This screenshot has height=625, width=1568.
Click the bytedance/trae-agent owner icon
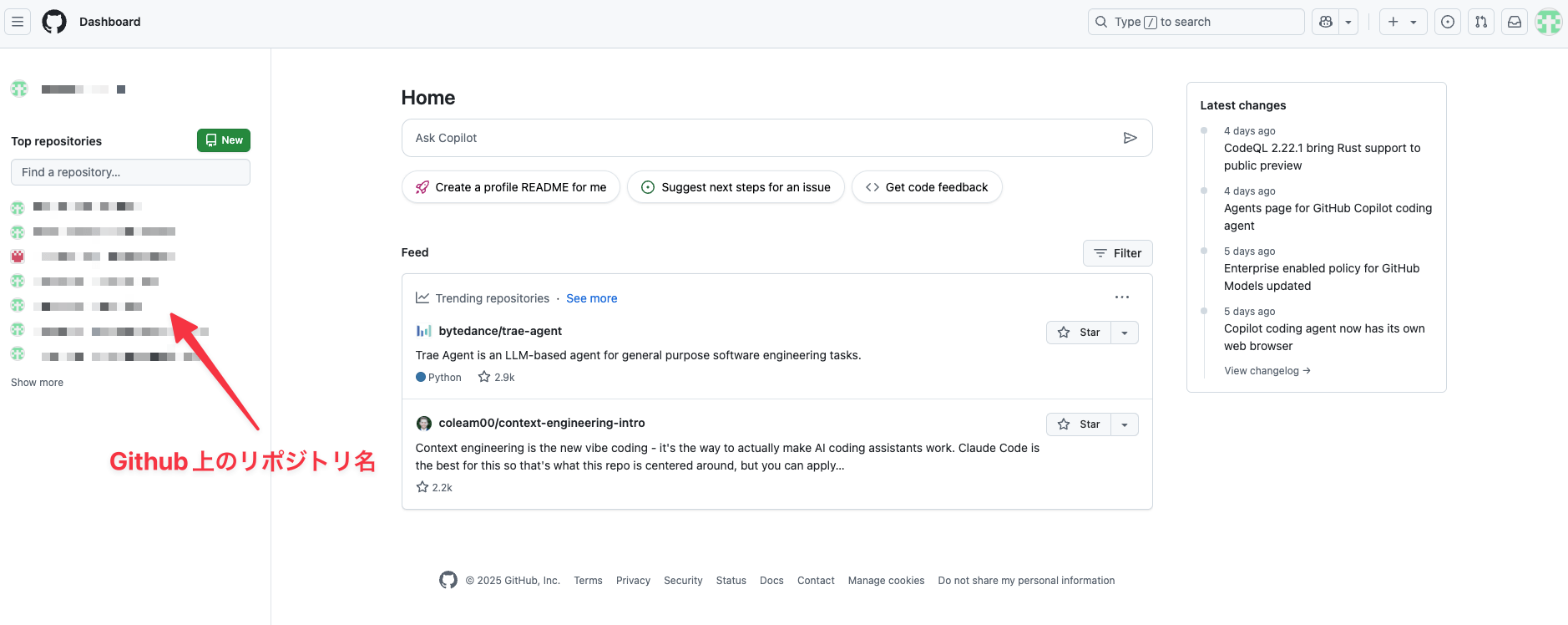click(x=424, y=331)
